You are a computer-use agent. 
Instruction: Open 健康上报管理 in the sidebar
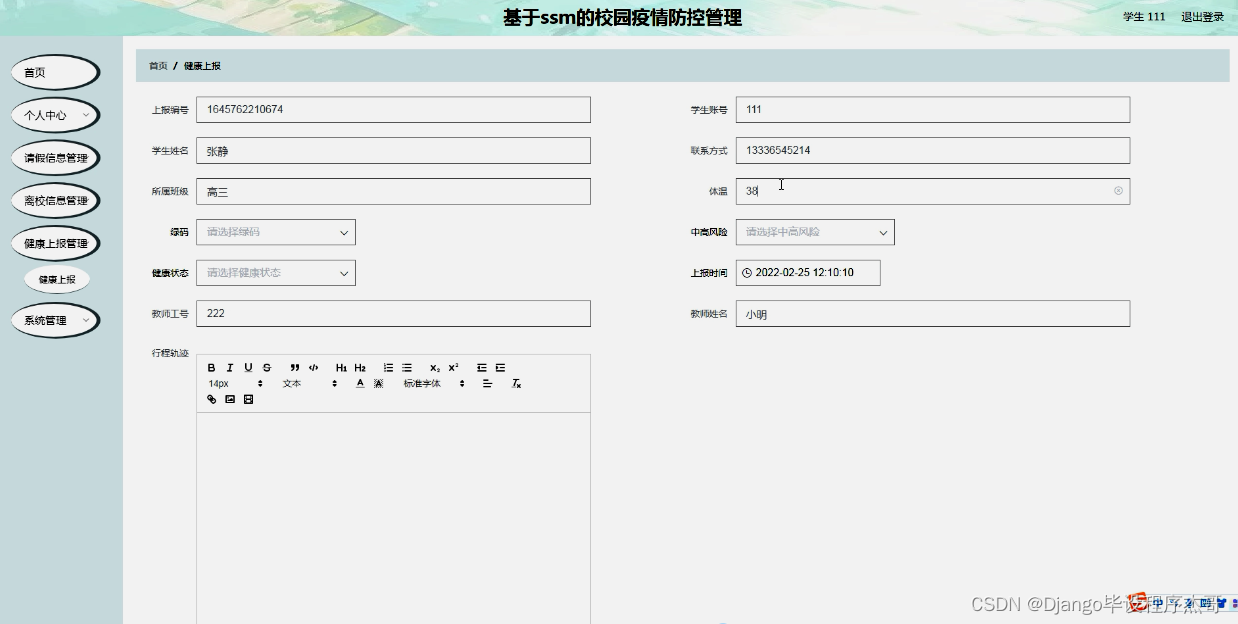click(56, 243)
